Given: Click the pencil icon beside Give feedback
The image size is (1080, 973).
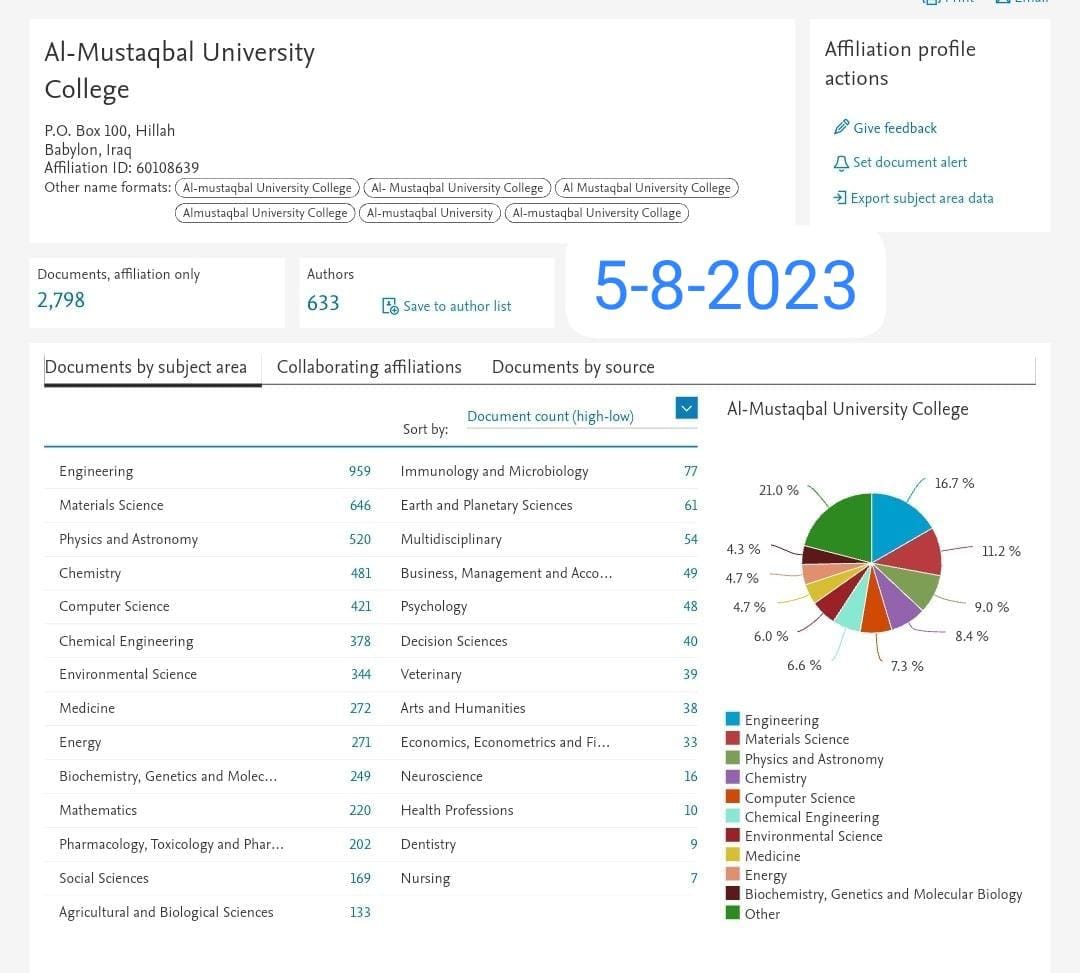Looking at the screenshot, I should point(841,127).
